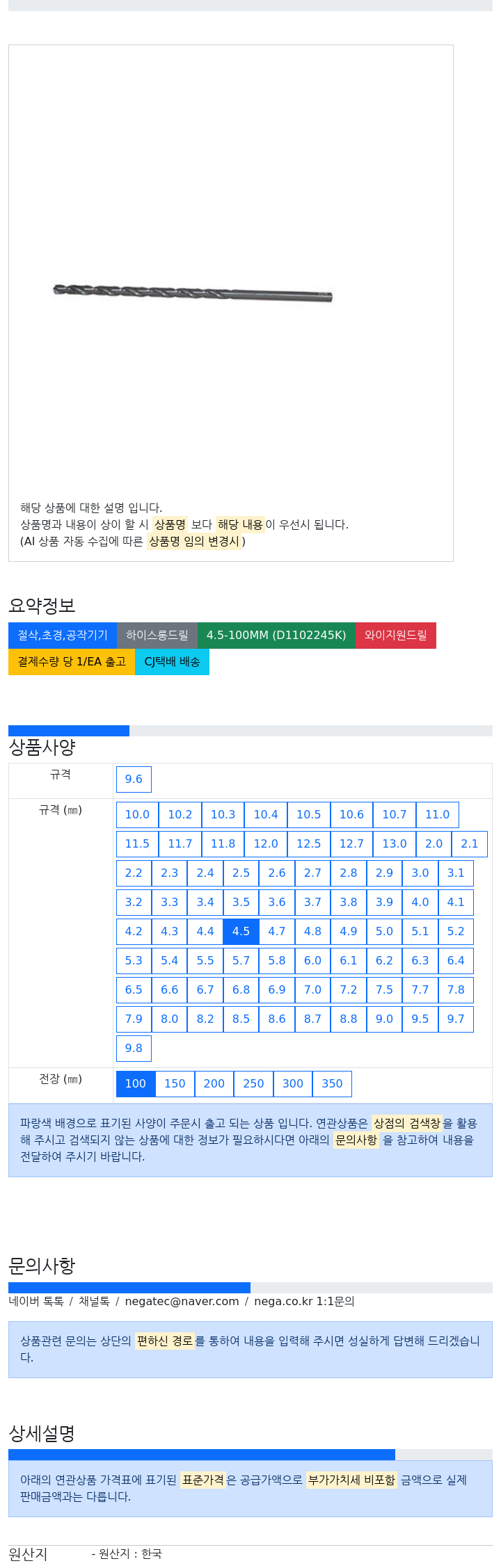501x1568 pixels.
Task: Choose the 5.0 size button
Action: (x=384, y=932)
